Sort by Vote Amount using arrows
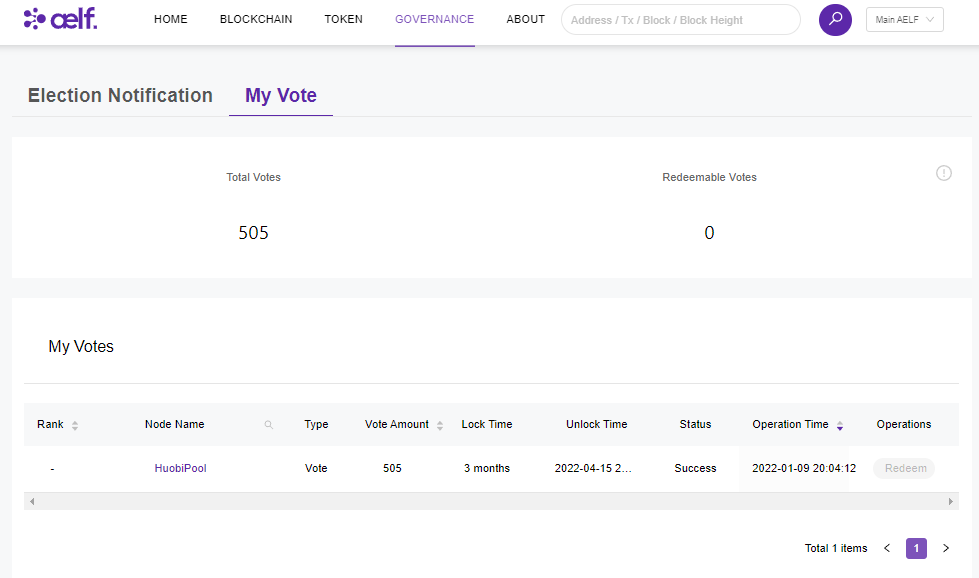Screen dimensions: 979x578 [x=440, y=425]
